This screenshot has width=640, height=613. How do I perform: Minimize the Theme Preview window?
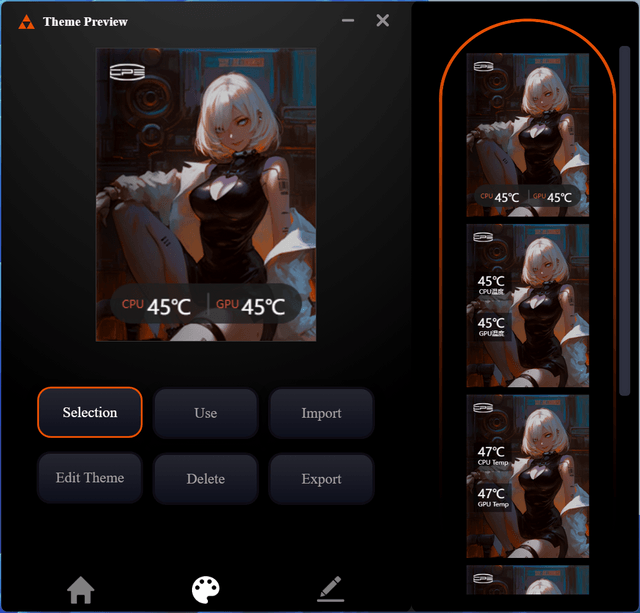[348, 20]
